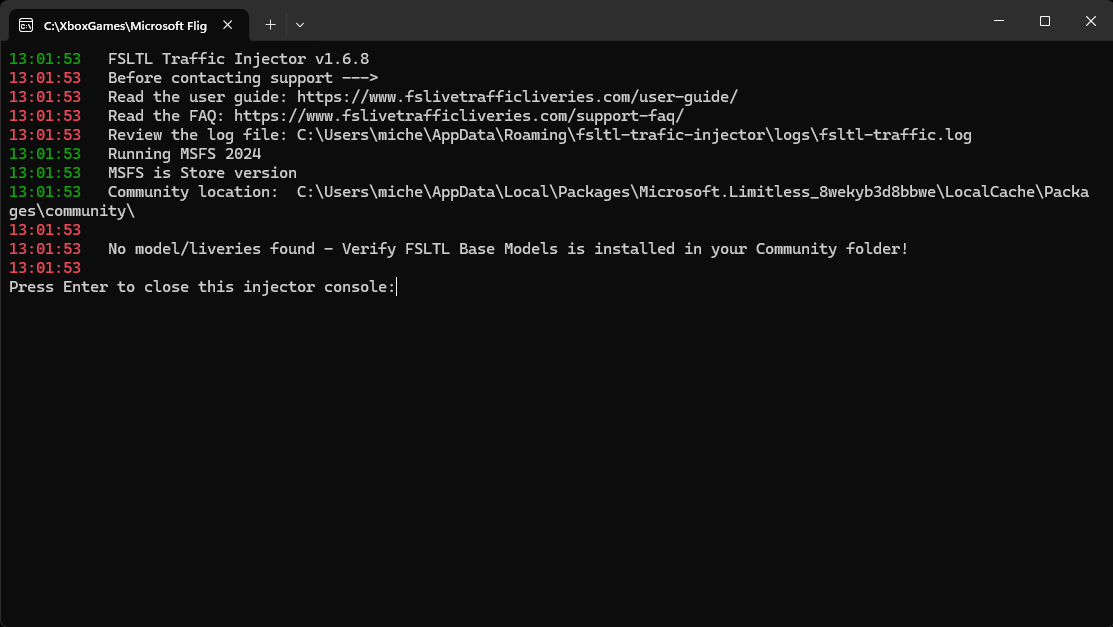Click the 'Running MSFS 2024' line
This screenshot has height=627, width=1113.
tap(185, 154)
